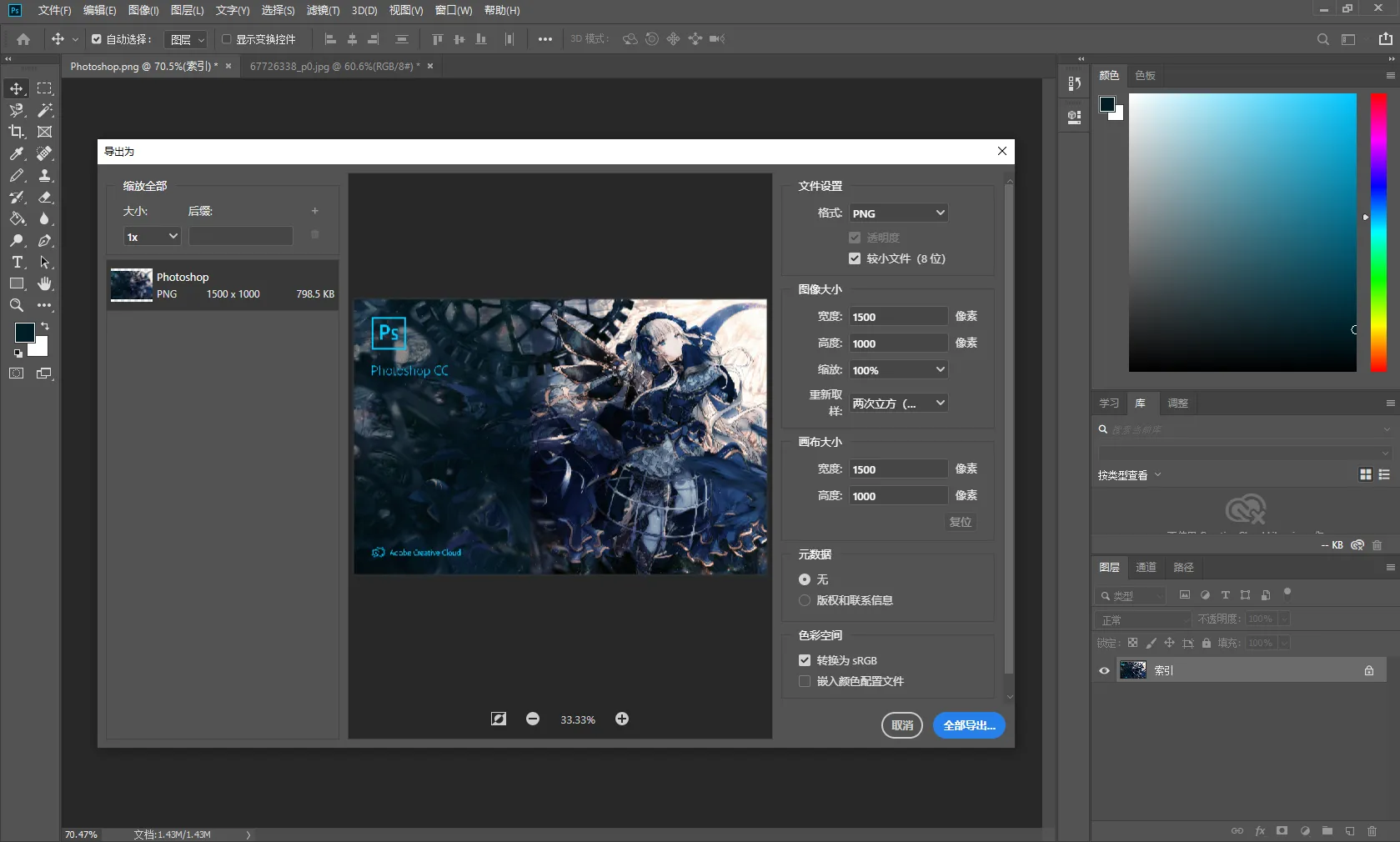The image size is (1400, 842).
Task: Click the 后缀 suffix input field
Action: [241, 236]
